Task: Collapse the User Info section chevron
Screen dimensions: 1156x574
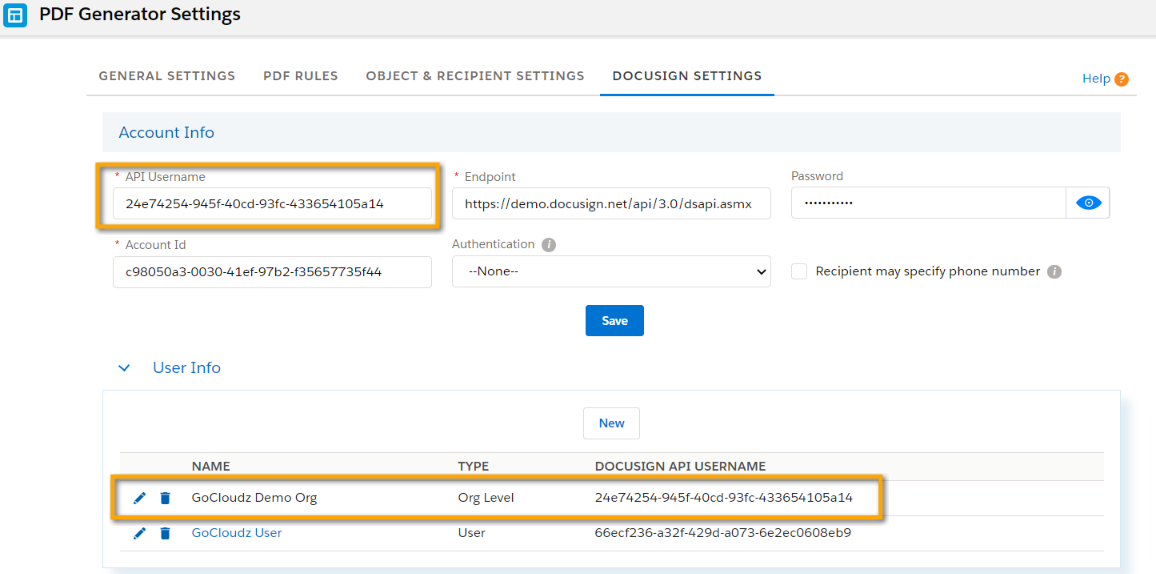Action: (125, 368)
